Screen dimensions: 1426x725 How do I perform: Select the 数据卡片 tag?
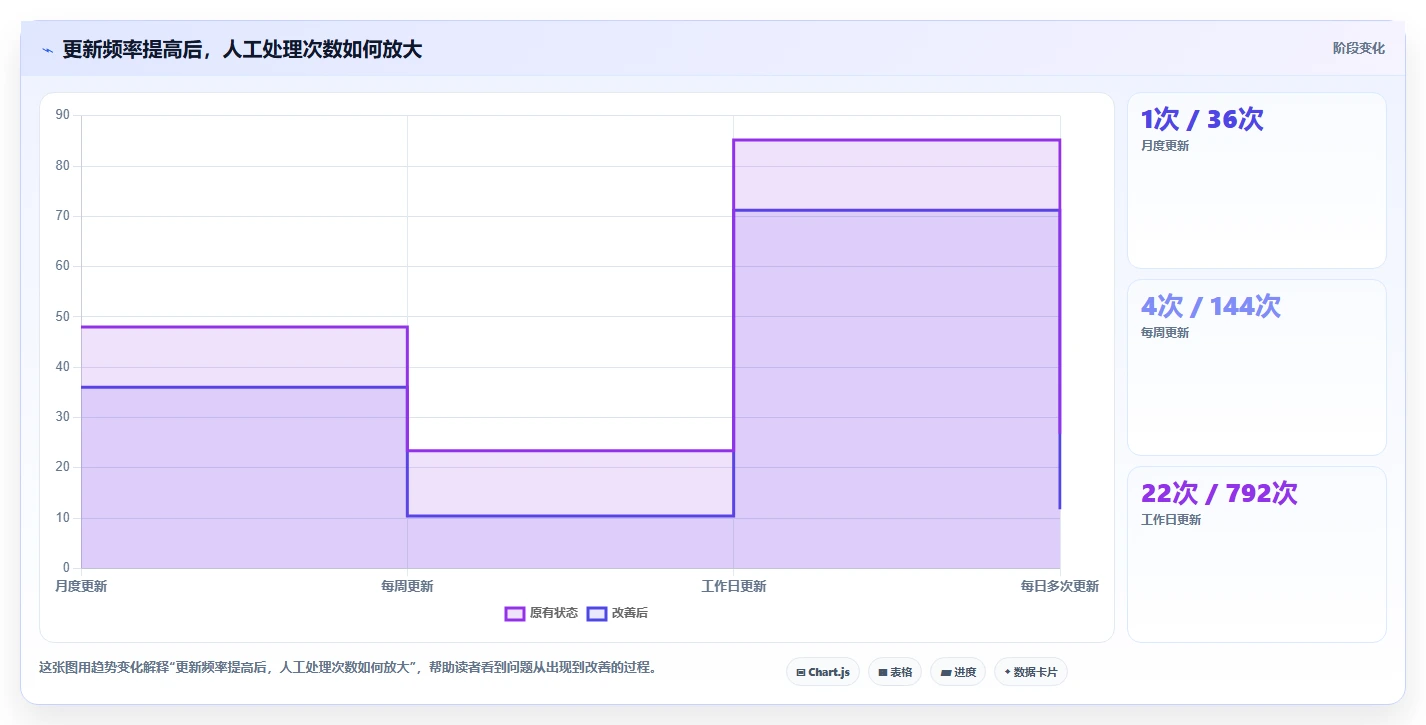point(1031,672)
